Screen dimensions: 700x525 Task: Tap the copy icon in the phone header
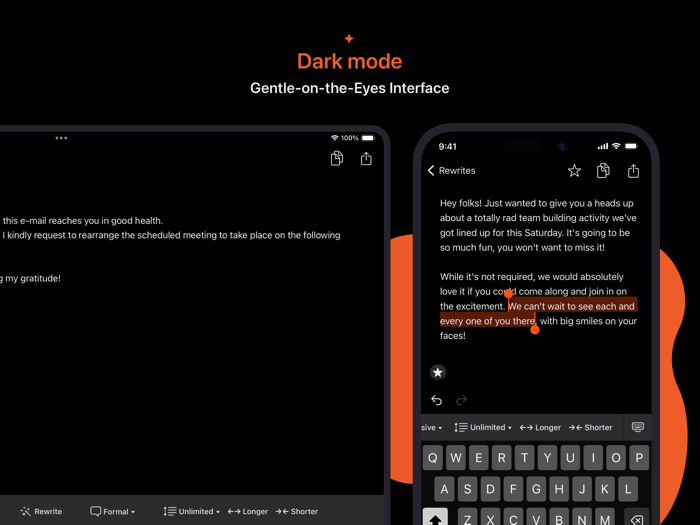click(x=603, y=171)
